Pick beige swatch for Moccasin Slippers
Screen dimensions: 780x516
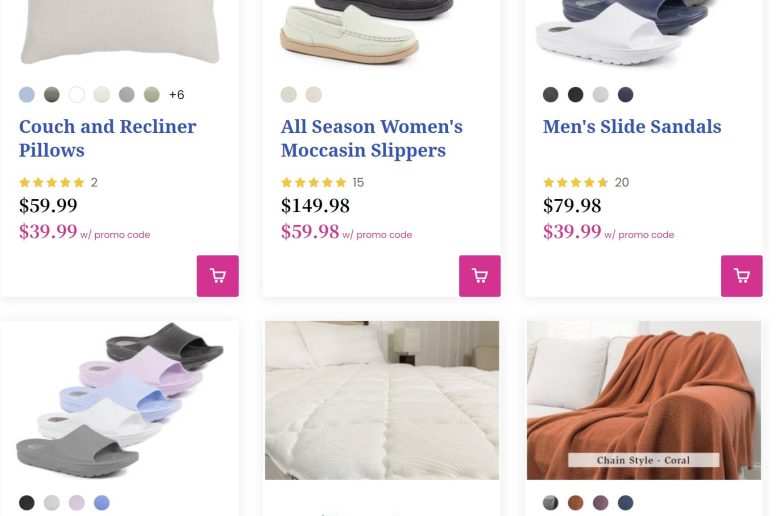point(314,95)
